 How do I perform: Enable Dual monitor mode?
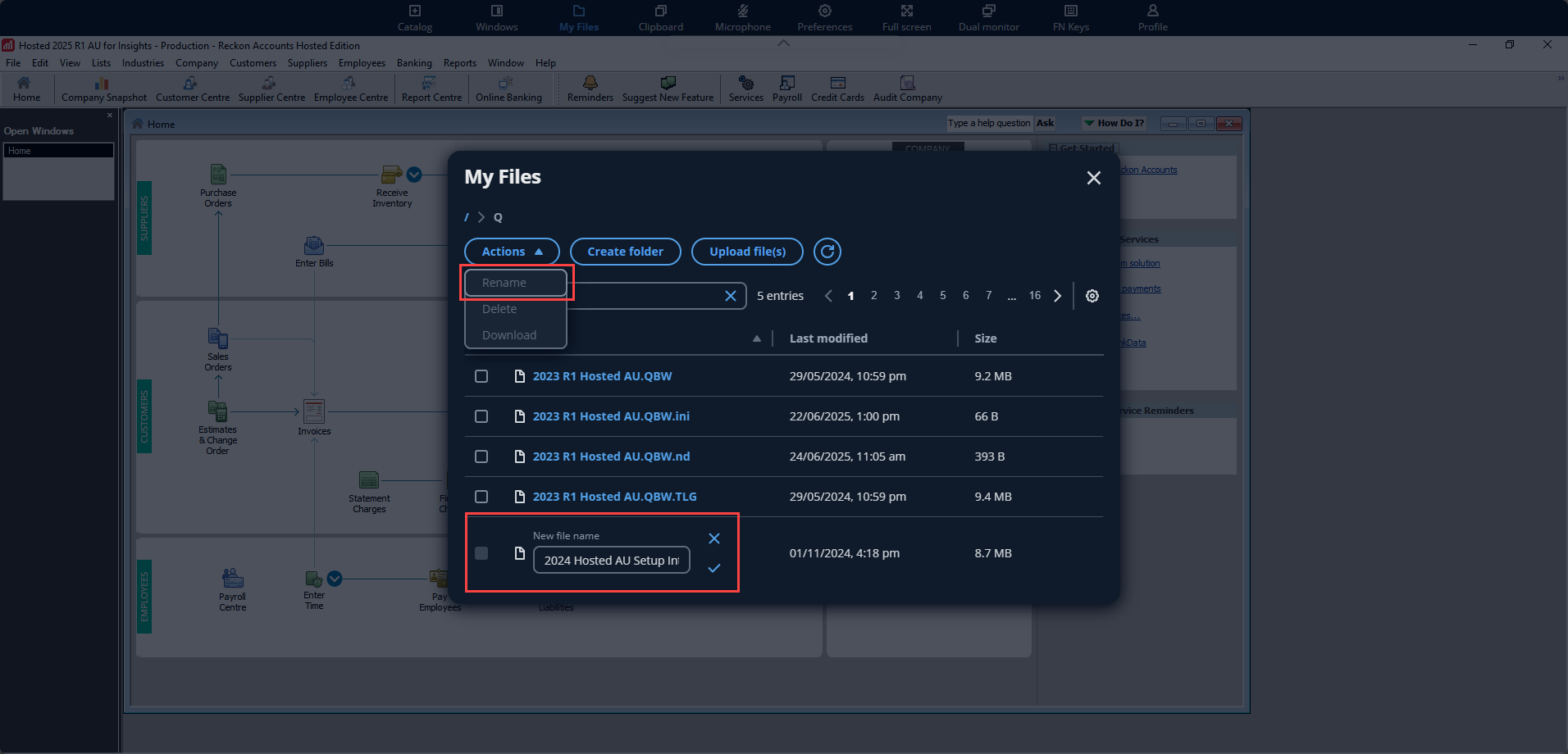[x=989, y=18]
